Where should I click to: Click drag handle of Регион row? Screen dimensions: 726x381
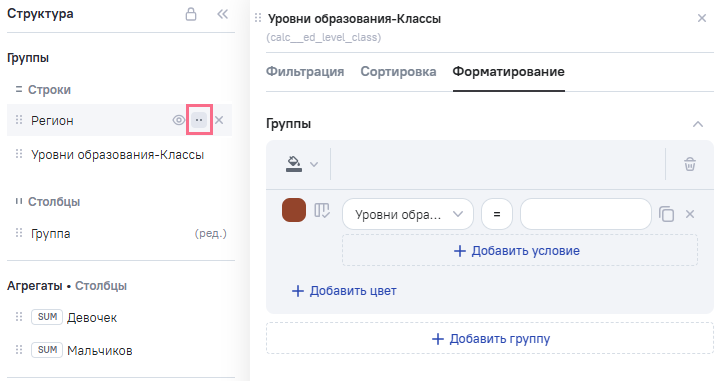pyautogui.click(x=19, y=120)
